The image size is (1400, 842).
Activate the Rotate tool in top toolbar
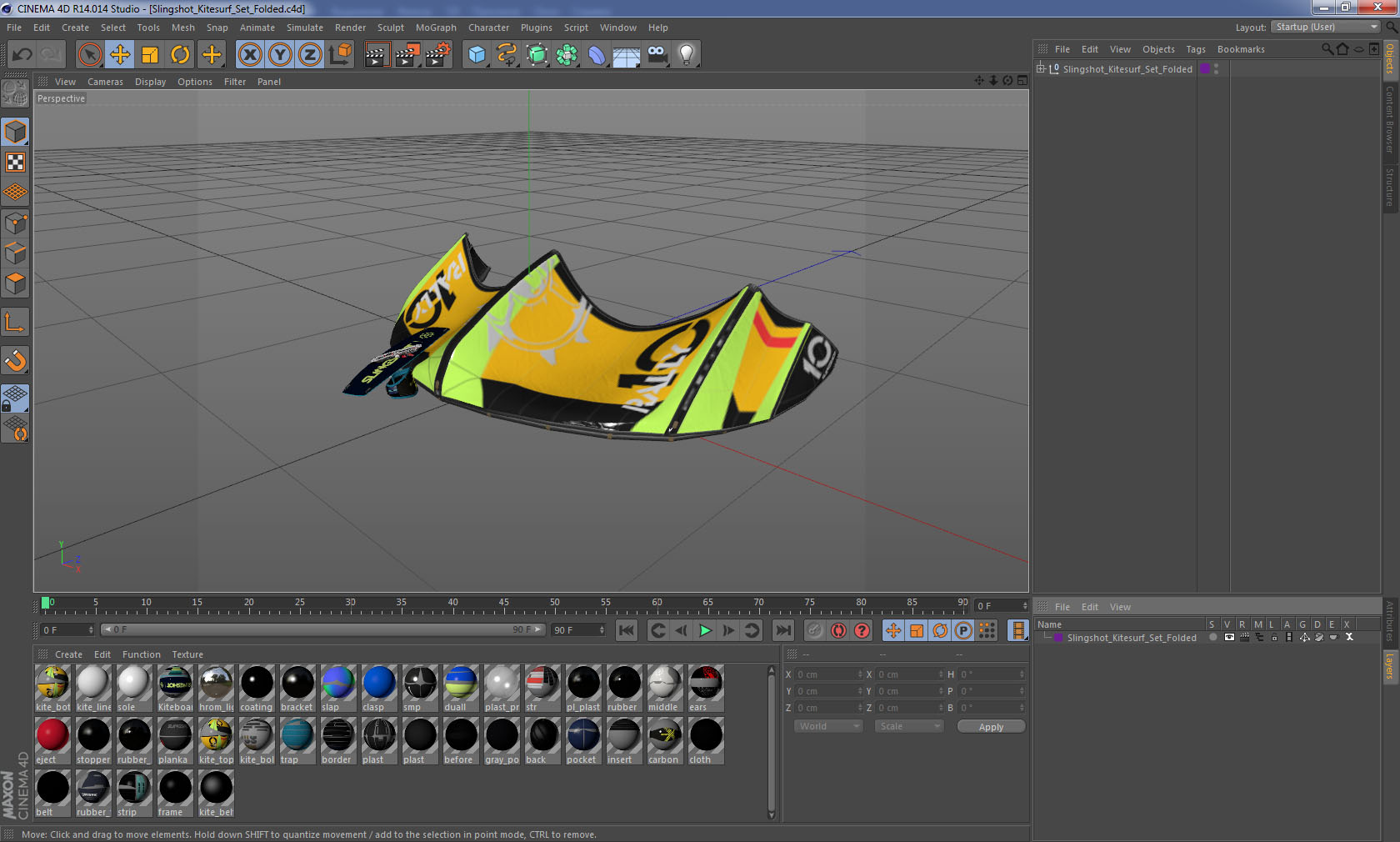pyautogui.click(x=180, y=55)
